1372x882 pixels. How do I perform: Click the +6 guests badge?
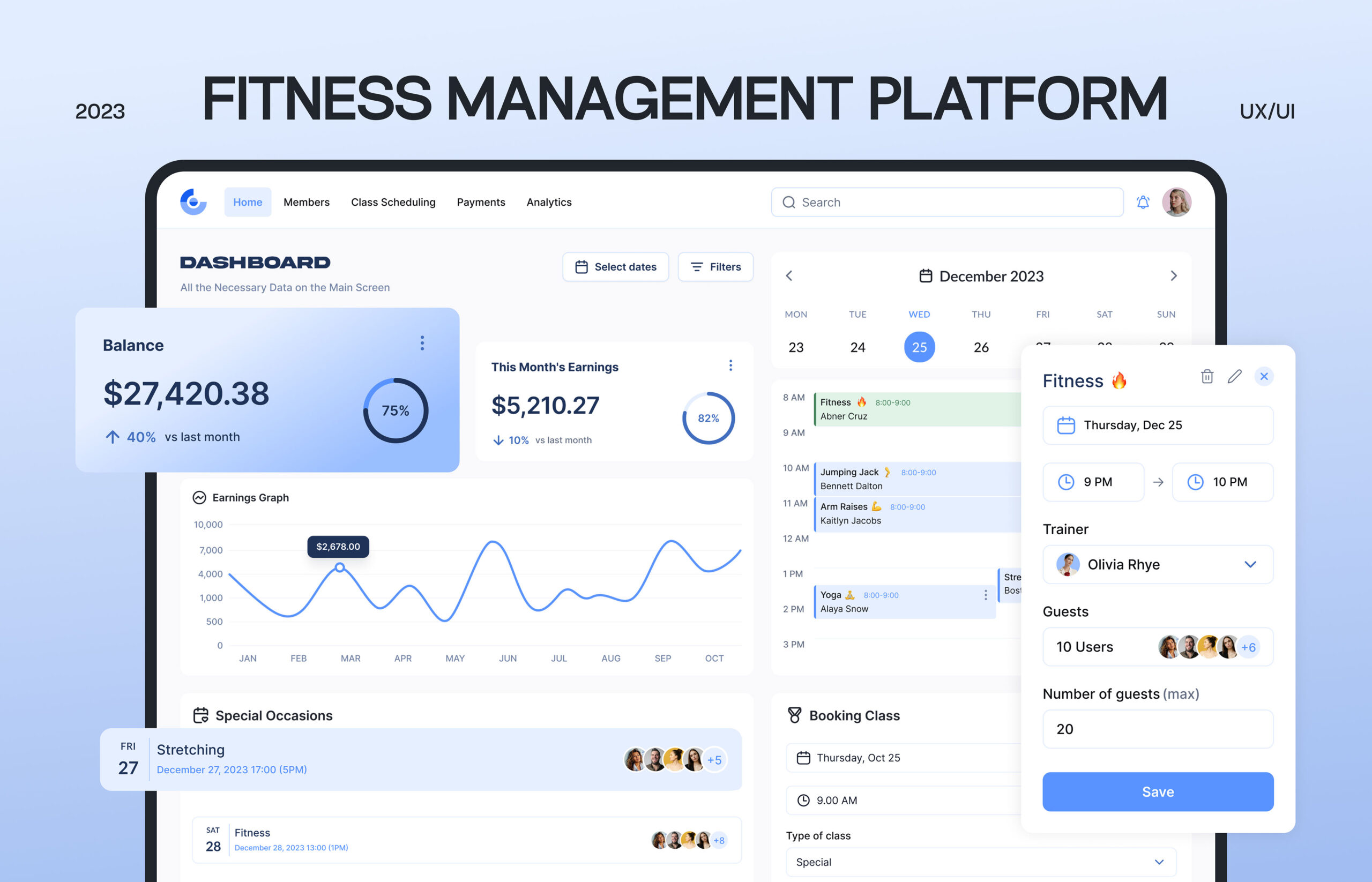[x=1248, y=647]
